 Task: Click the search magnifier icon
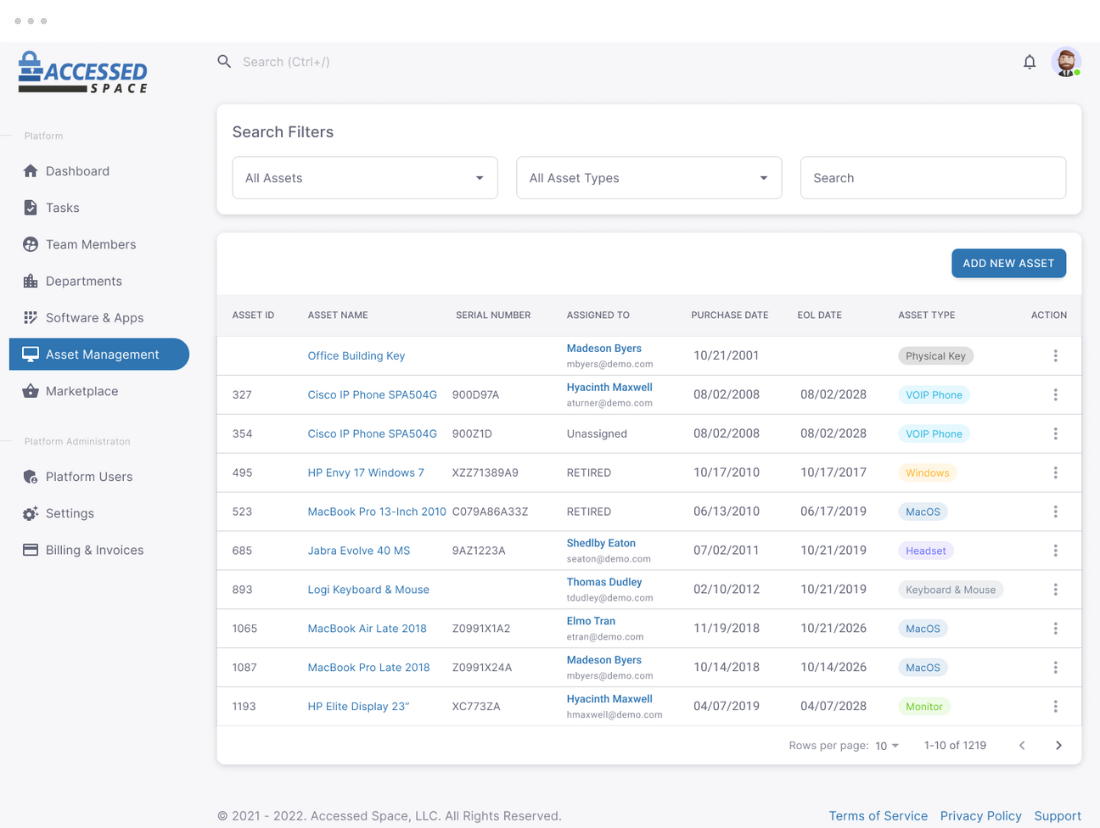point(224,62)
